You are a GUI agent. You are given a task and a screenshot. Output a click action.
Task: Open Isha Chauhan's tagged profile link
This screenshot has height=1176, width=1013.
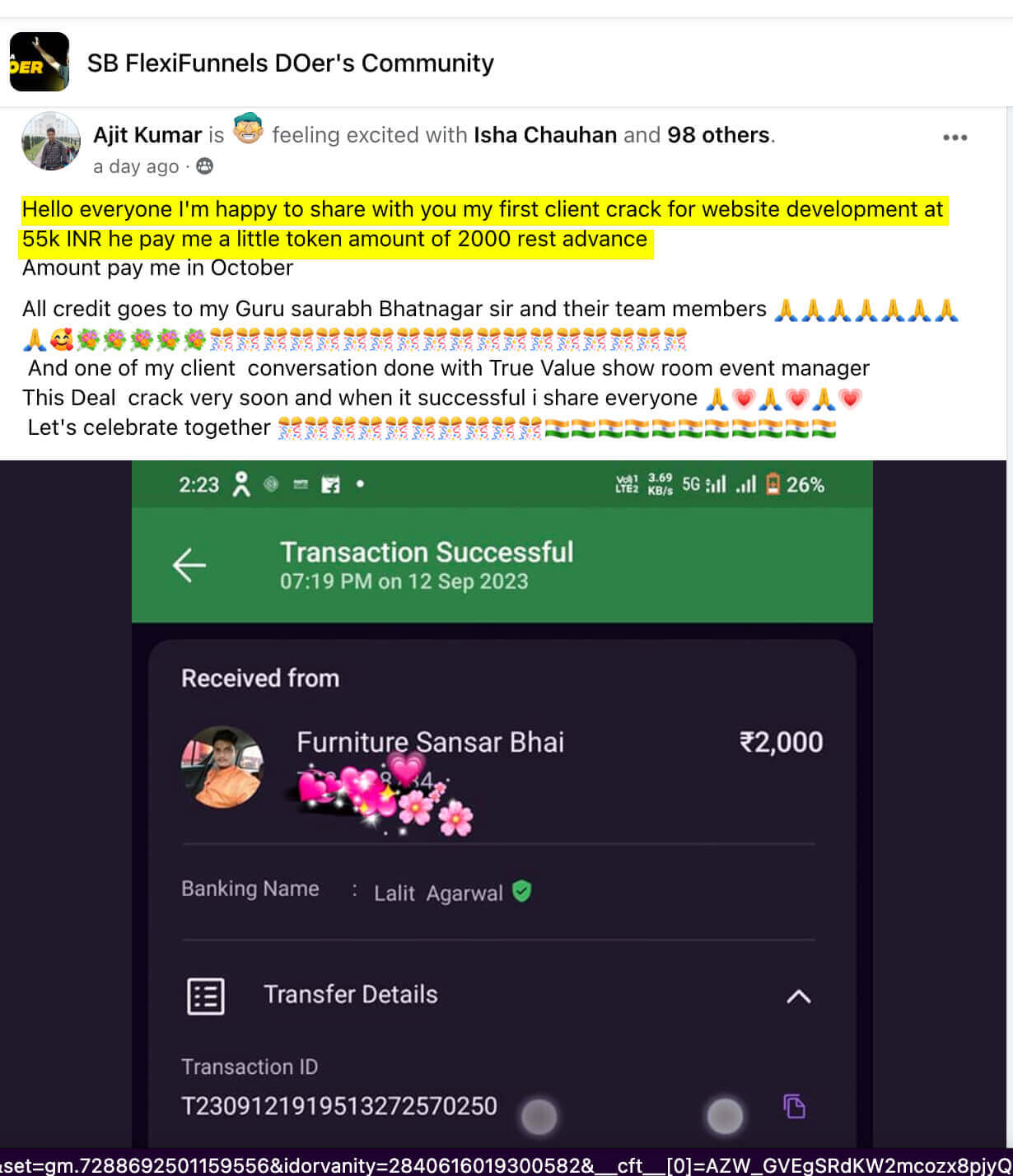pos(545,135)
